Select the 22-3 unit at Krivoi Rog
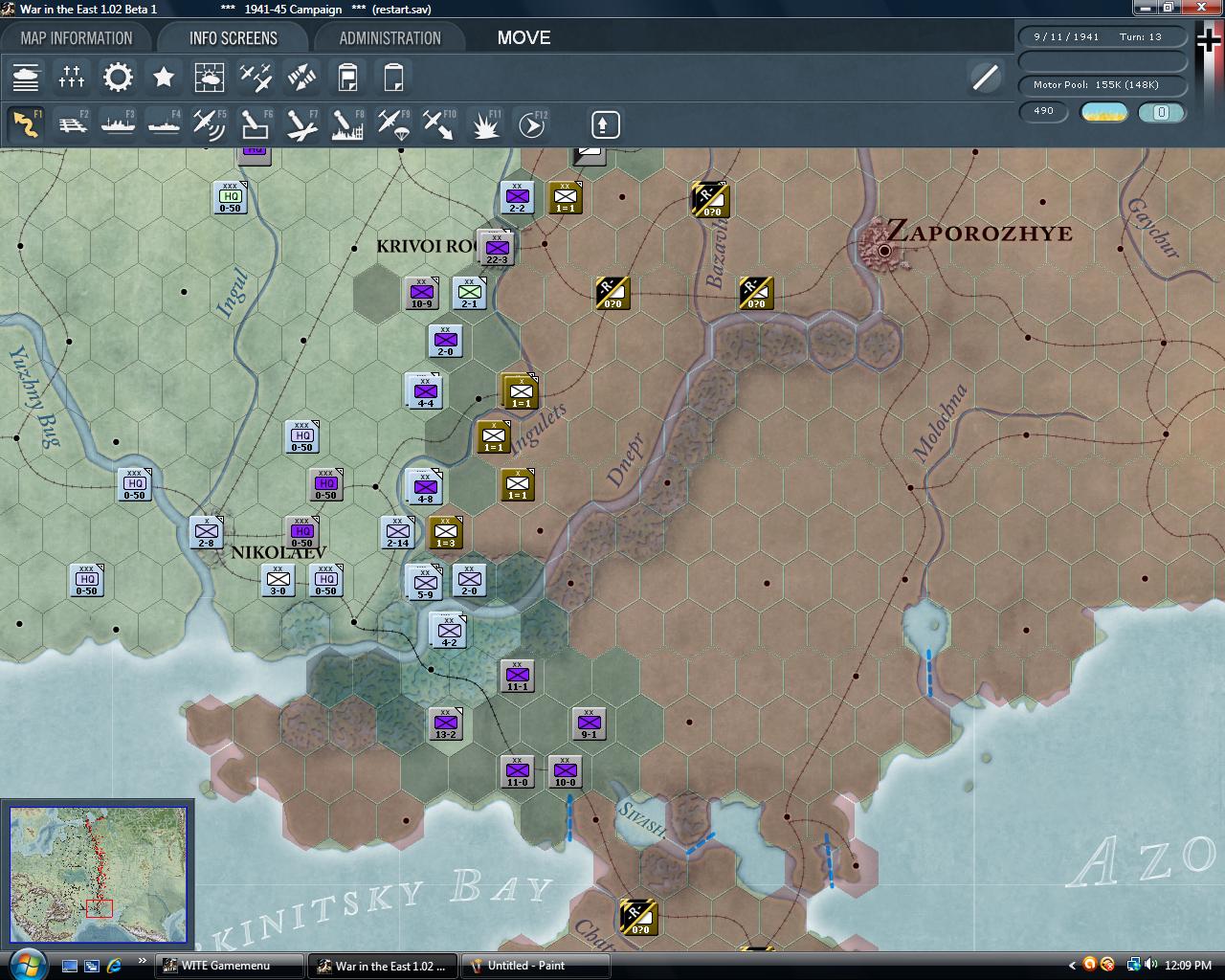The image size is (1225, 980). point(498,248)
